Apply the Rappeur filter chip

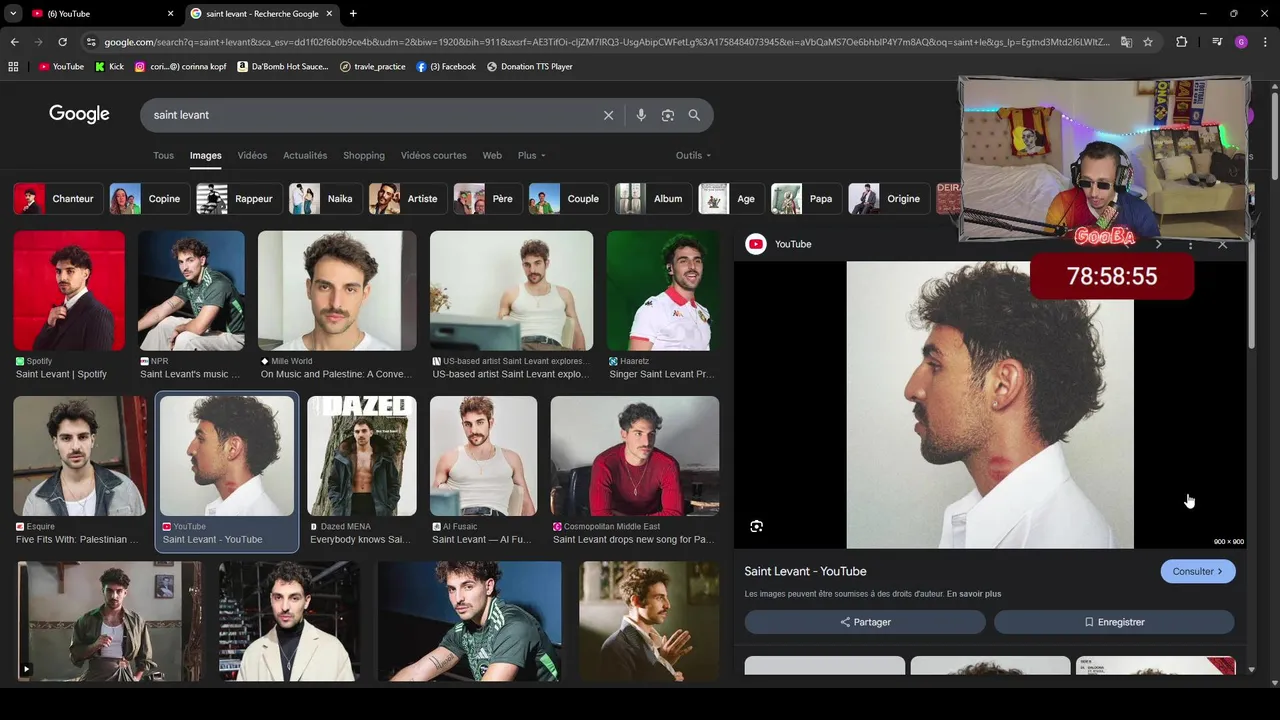239,199
